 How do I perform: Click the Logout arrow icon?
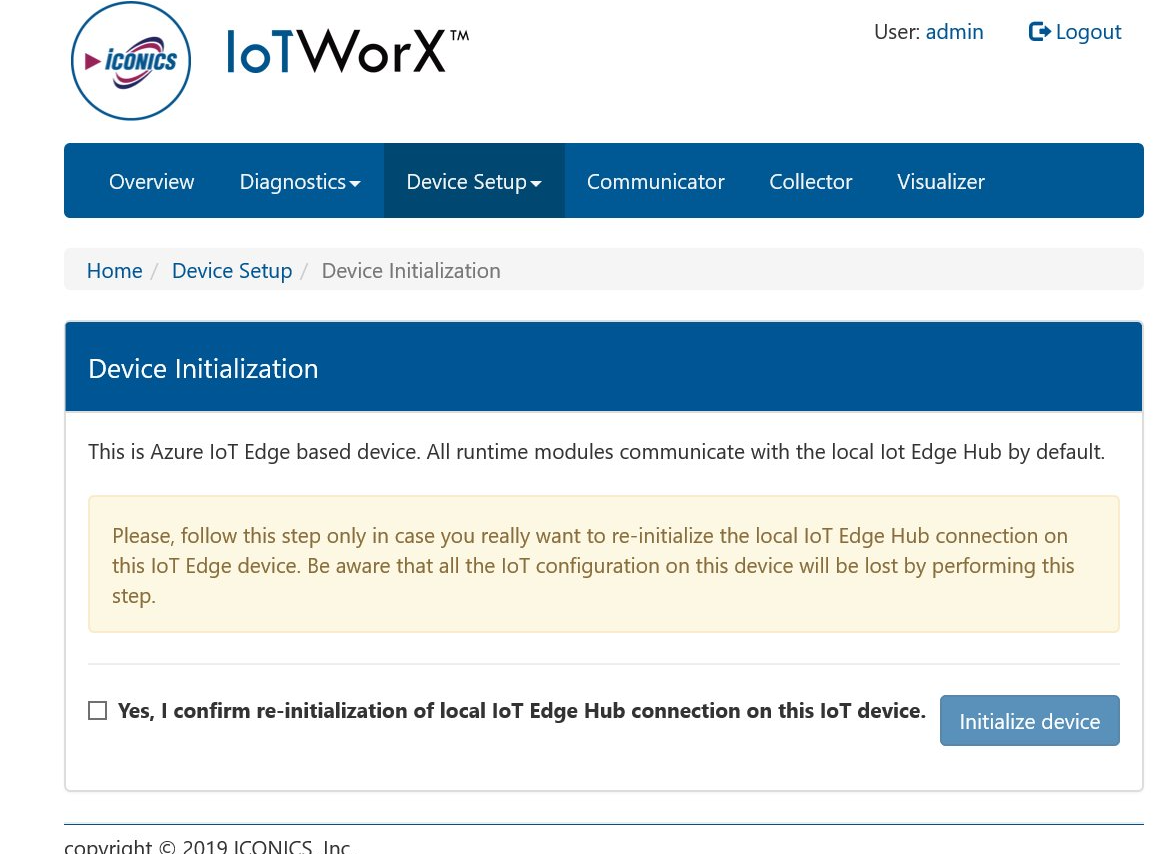pyautogui.click(x=1039, y=32)
